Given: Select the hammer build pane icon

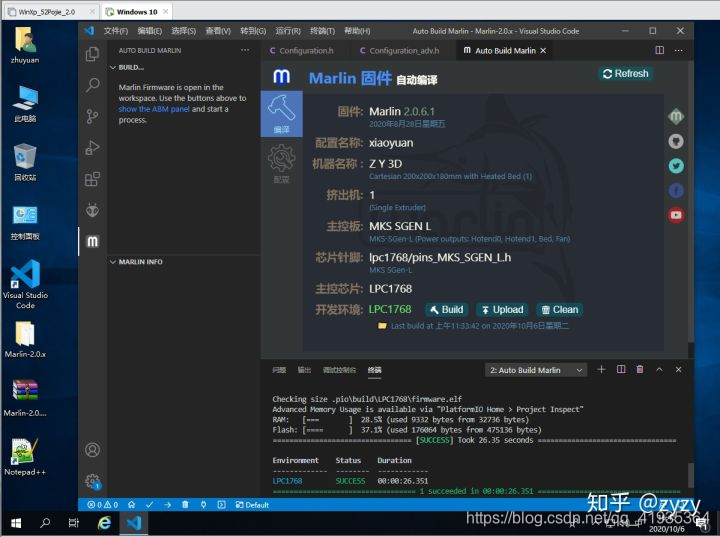Looking at the screenshot, I should coord(281,113).
